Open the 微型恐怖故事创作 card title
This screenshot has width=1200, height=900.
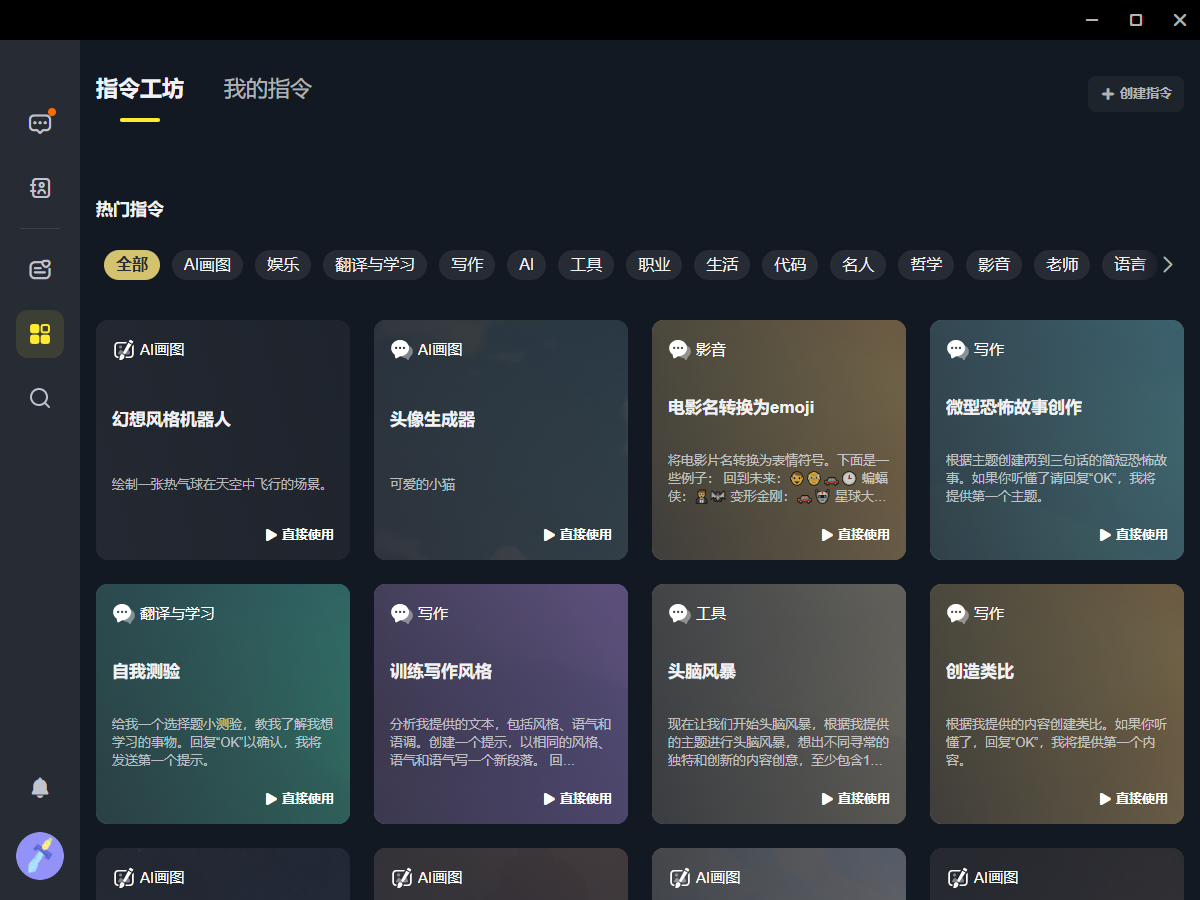[x=1014, y=408]
